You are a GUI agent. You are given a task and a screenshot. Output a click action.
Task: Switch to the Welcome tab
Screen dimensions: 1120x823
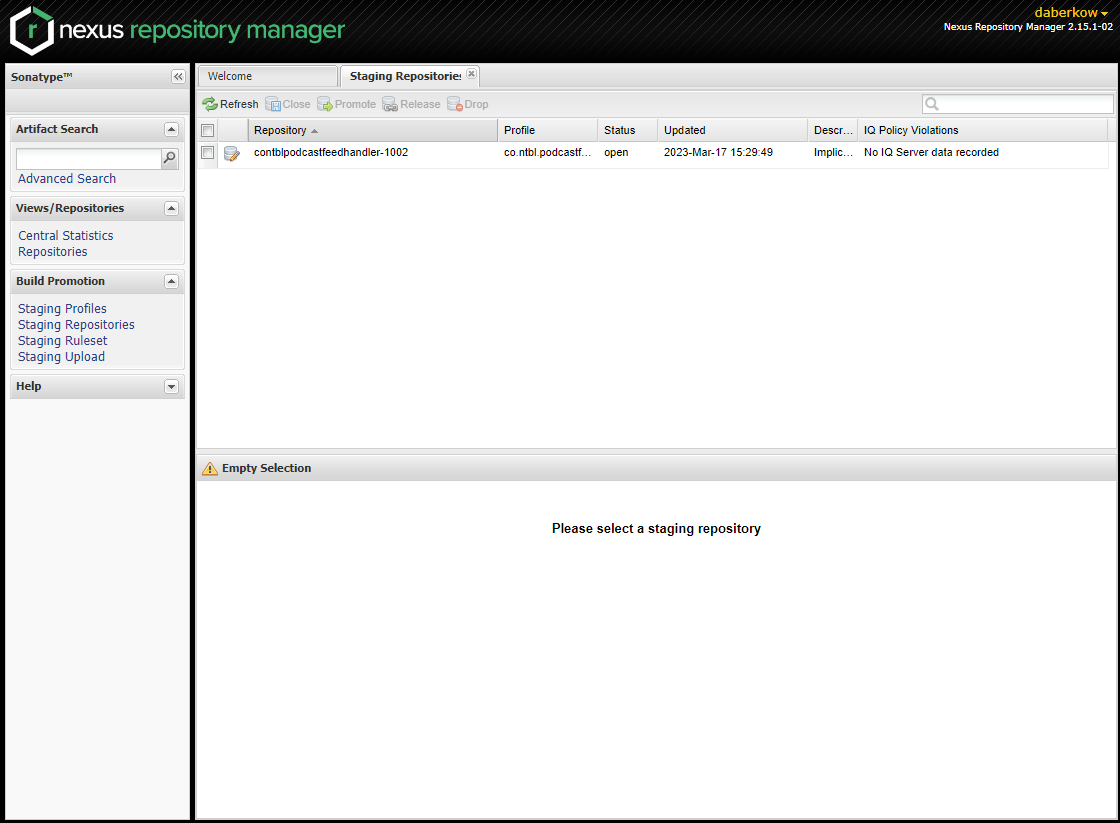[267, 76]
